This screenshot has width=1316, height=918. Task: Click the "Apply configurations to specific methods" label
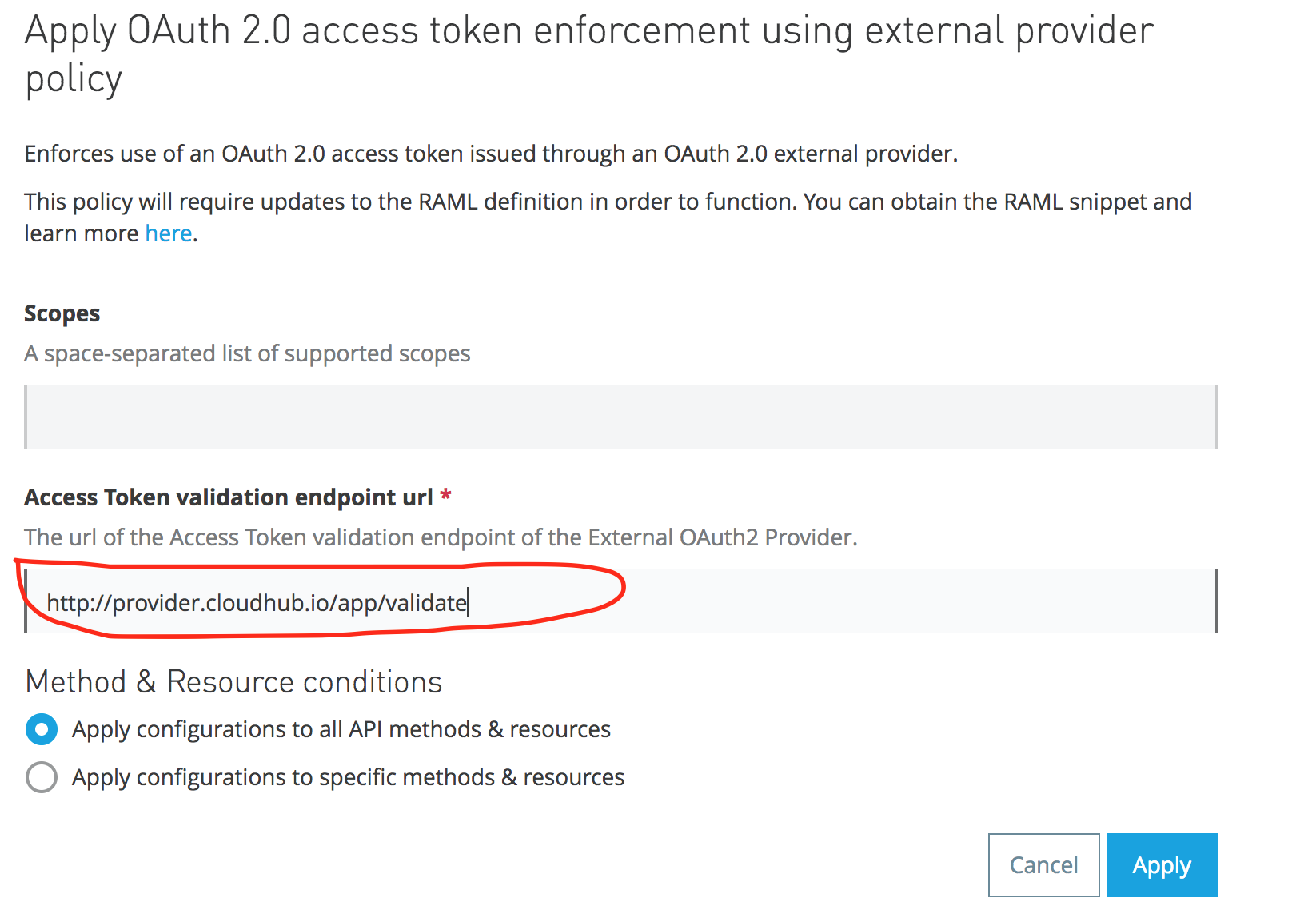[x=348, y=777]
